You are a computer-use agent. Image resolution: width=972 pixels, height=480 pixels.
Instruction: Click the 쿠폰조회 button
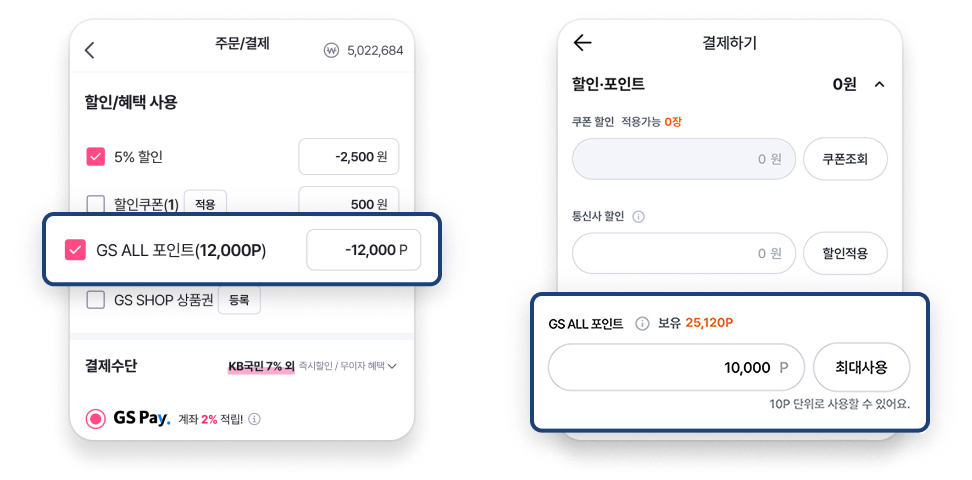[846, 159]
